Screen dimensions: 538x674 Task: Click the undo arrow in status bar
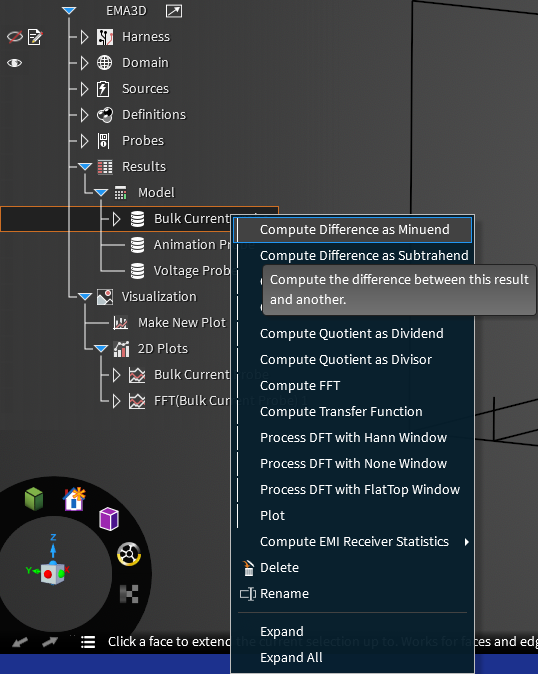coord(20,642)
